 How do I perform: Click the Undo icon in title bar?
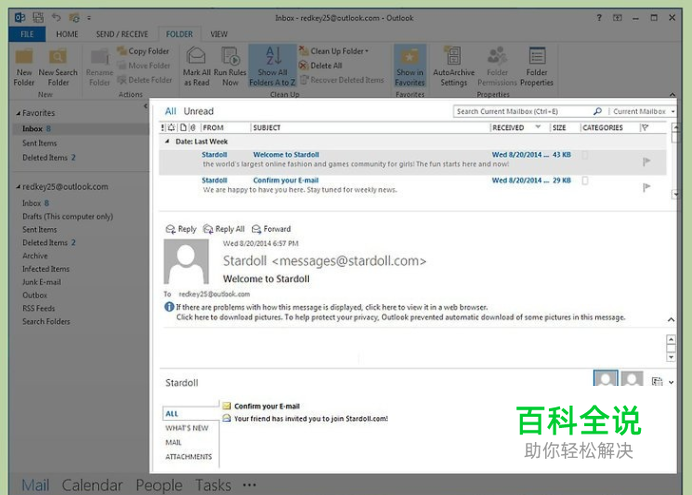tap(56, 18)
